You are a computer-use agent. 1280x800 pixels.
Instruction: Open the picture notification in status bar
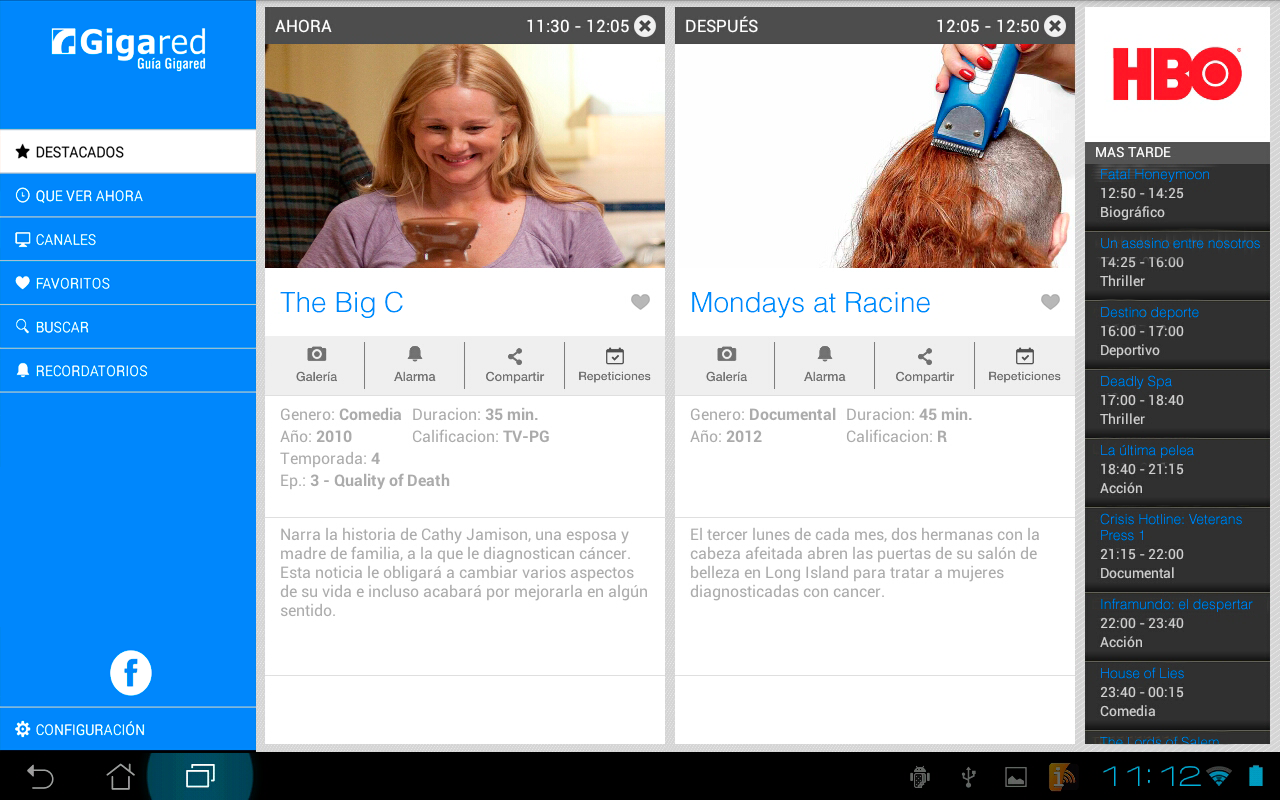coord(1016,777)
